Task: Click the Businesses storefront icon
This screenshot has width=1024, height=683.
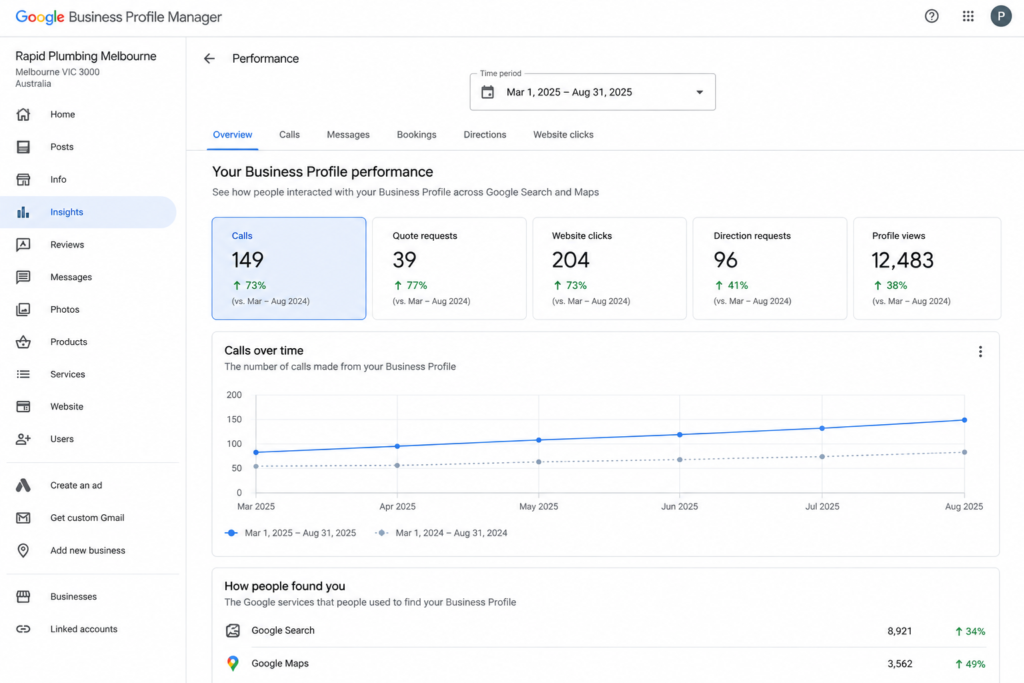Action: click(x=23, y=596)
